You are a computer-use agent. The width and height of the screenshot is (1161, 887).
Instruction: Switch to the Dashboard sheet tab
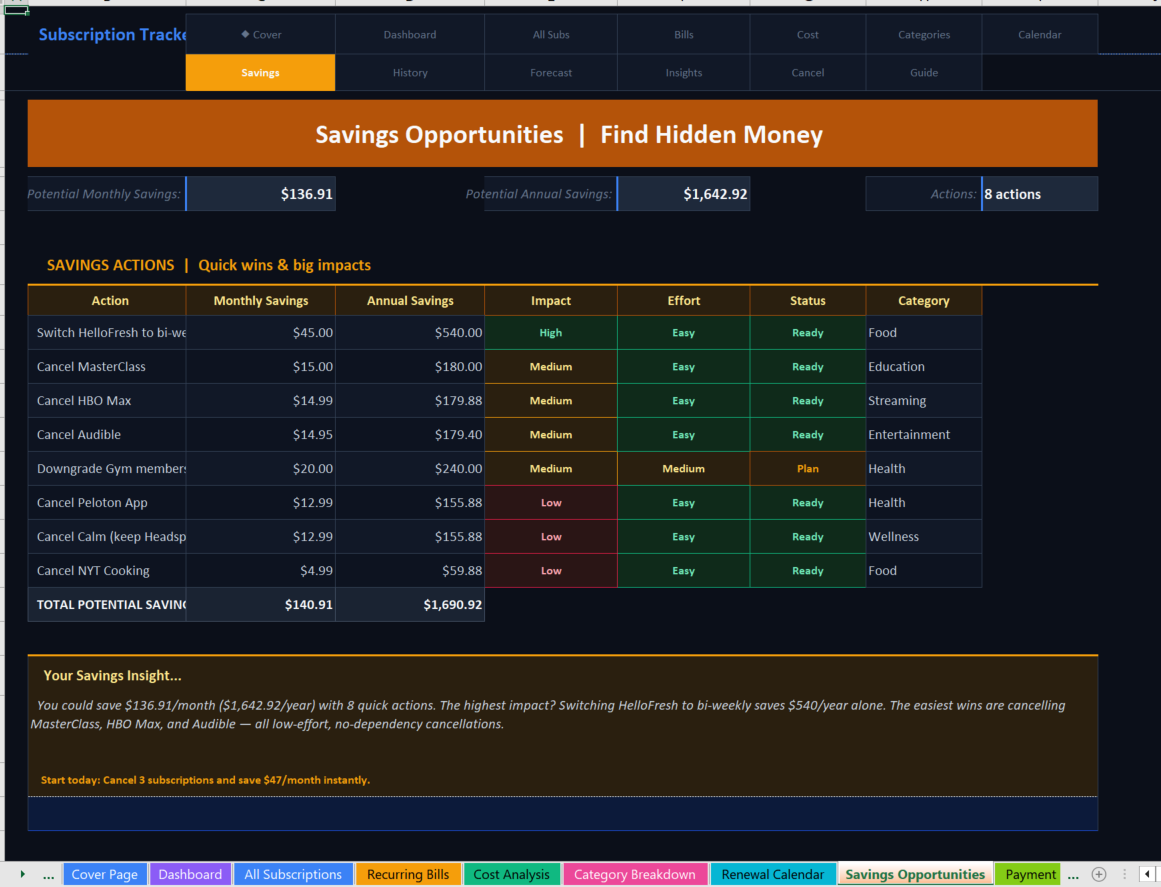[x=190, y=874]
